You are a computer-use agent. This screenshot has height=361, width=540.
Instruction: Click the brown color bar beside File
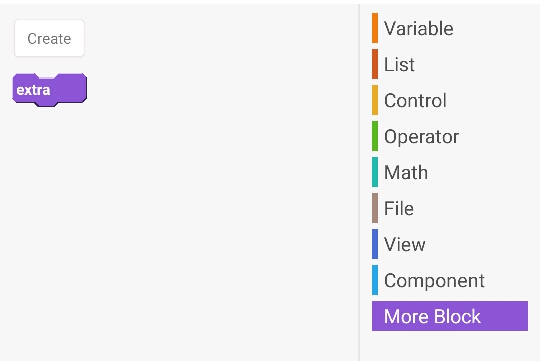(x=375, y=208)
